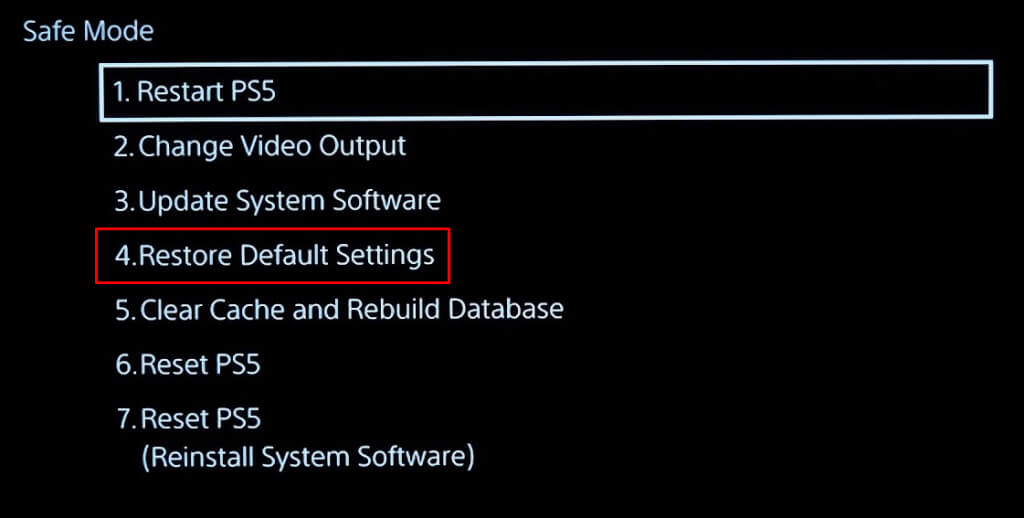Click the number 7 in the list
Image resolution: width=1024 pixels, height=518 pixels.
pyautogui.click(x=122, y=418)
